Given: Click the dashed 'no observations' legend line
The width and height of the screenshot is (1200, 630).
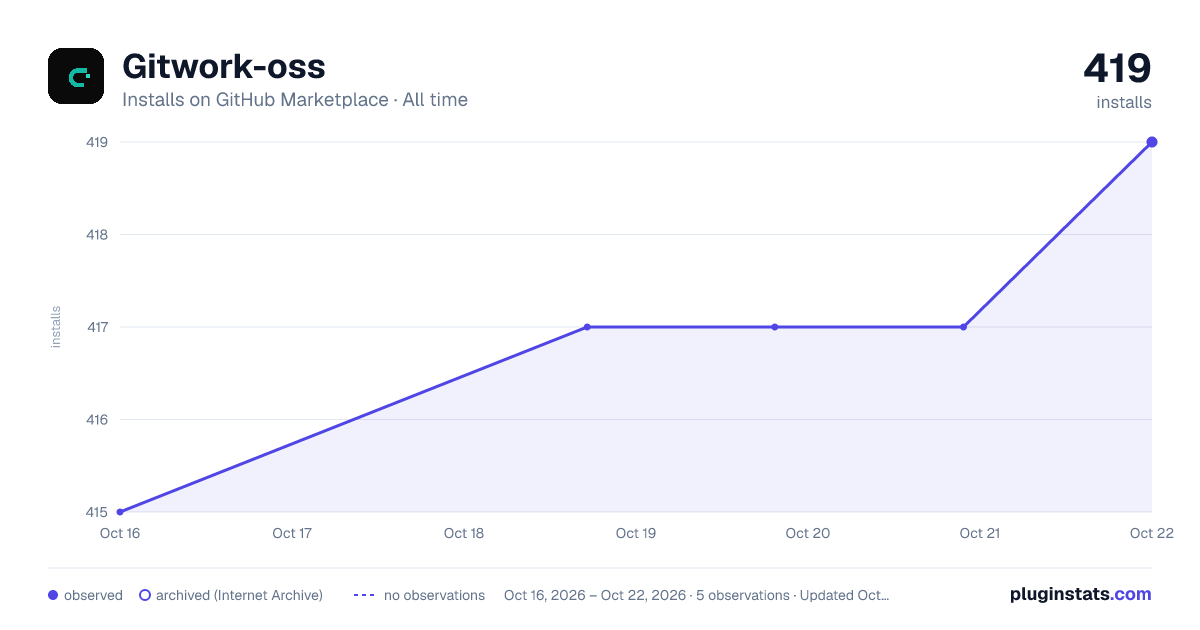Looking at the screenshot, I should 363,595.
